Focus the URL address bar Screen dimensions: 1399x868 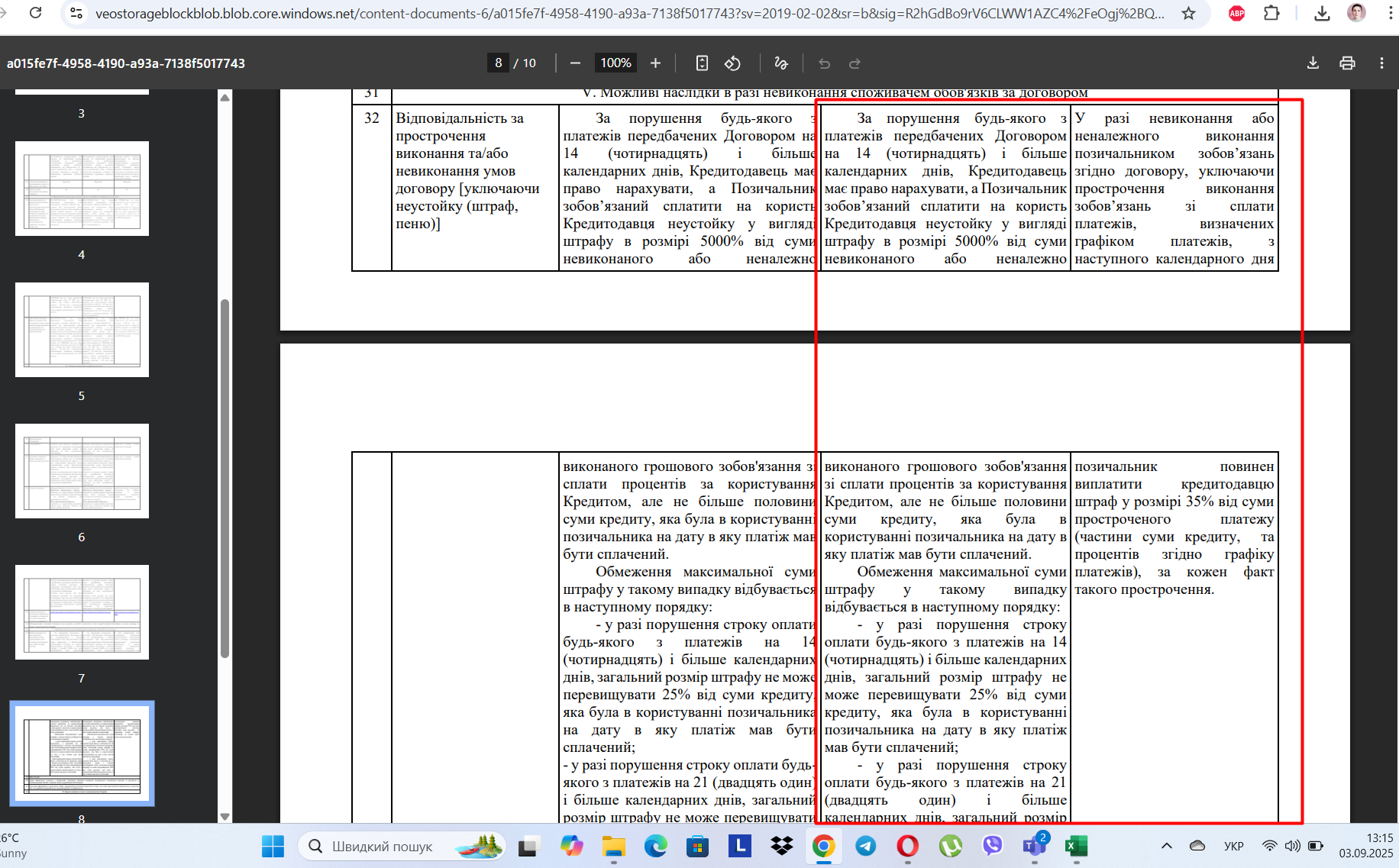click(630, 14)
